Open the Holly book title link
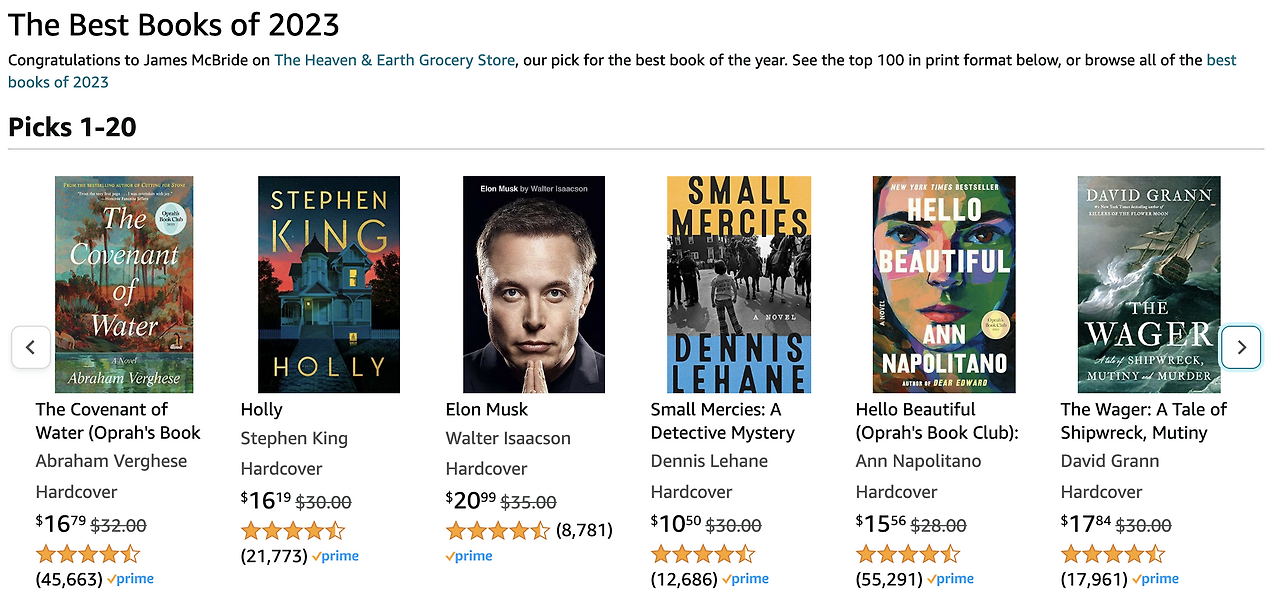 pyautogui.click(x=262, y=409)
